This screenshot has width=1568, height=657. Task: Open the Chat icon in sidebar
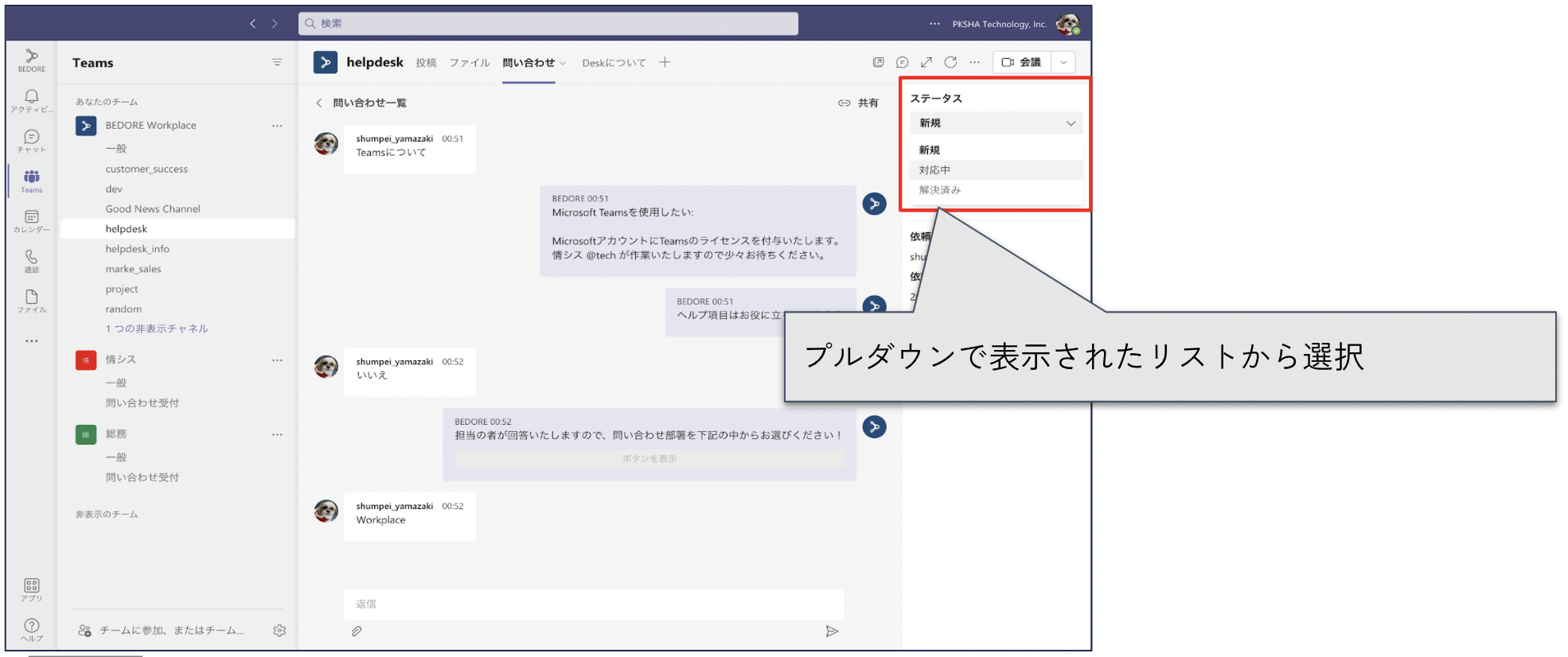[32, 141]
